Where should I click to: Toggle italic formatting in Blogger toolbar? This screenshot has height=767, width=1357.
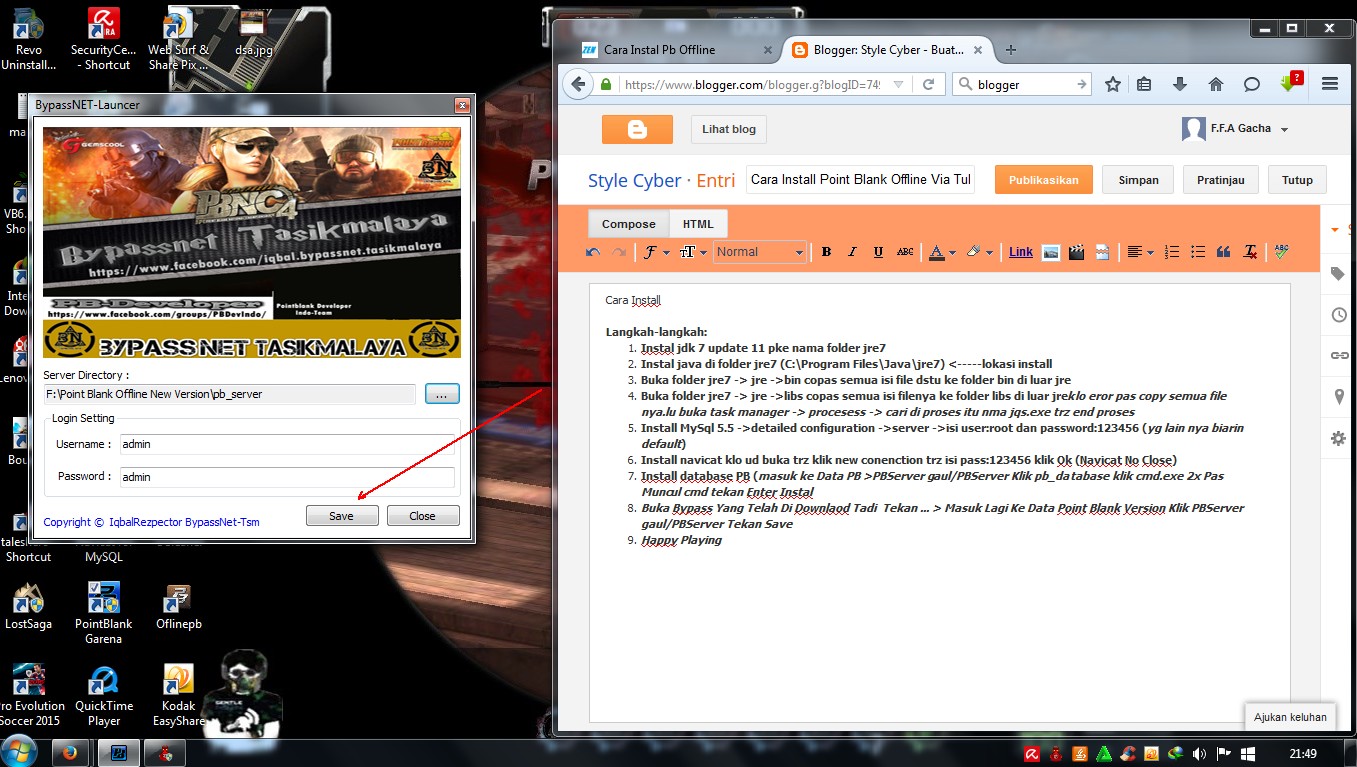pyautogui.click(x=852, y=252)
